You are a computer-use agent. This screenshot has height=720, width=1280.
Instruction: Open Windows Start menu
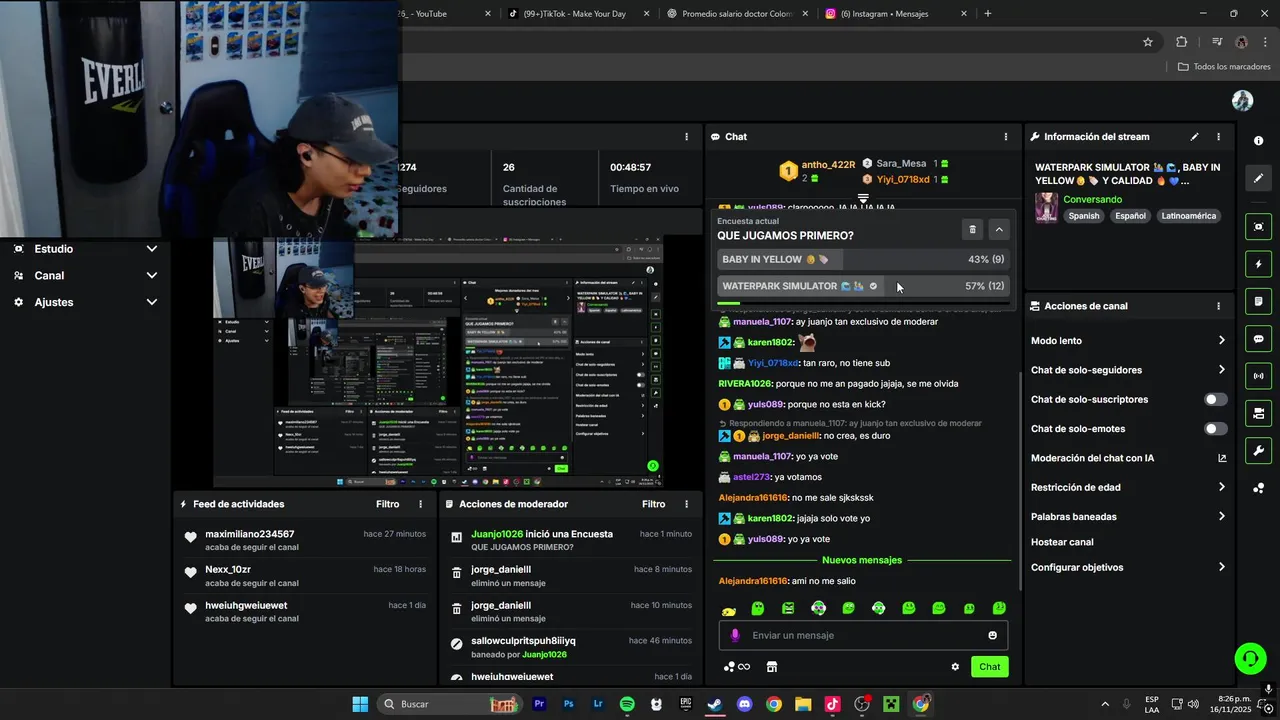tap(360, 704)
